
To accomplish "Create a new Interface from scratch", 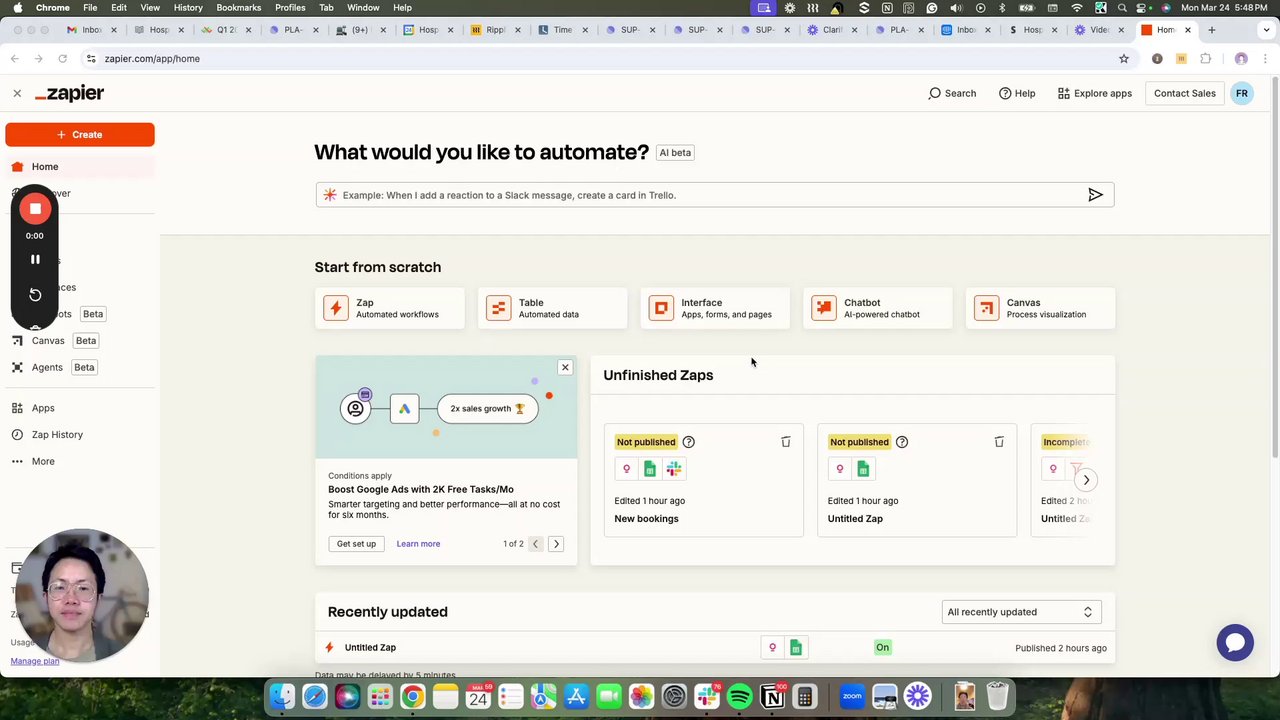I will 715,308.
